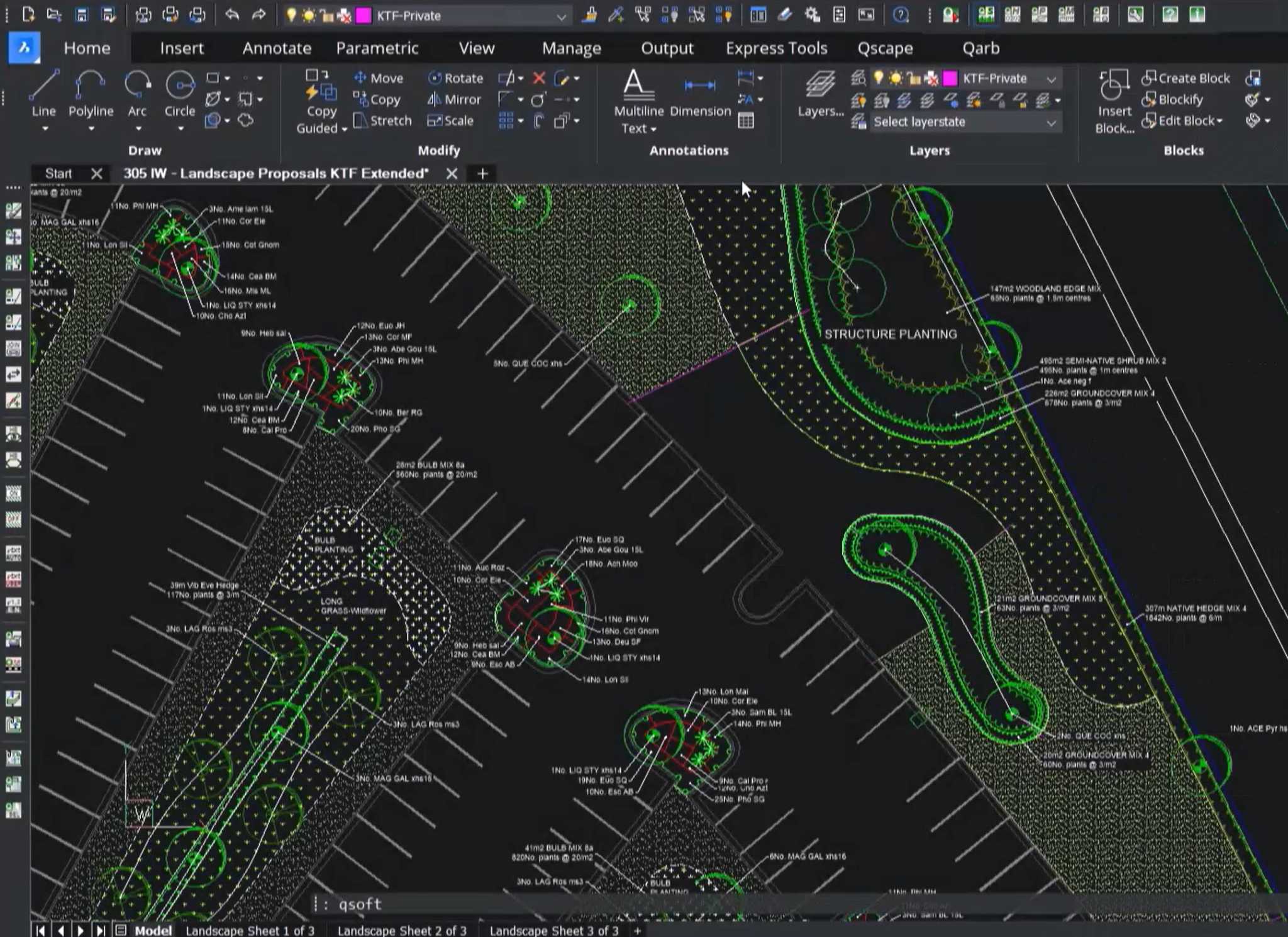Toggle layer lock in quick-access layer bar

coord(326,16)
